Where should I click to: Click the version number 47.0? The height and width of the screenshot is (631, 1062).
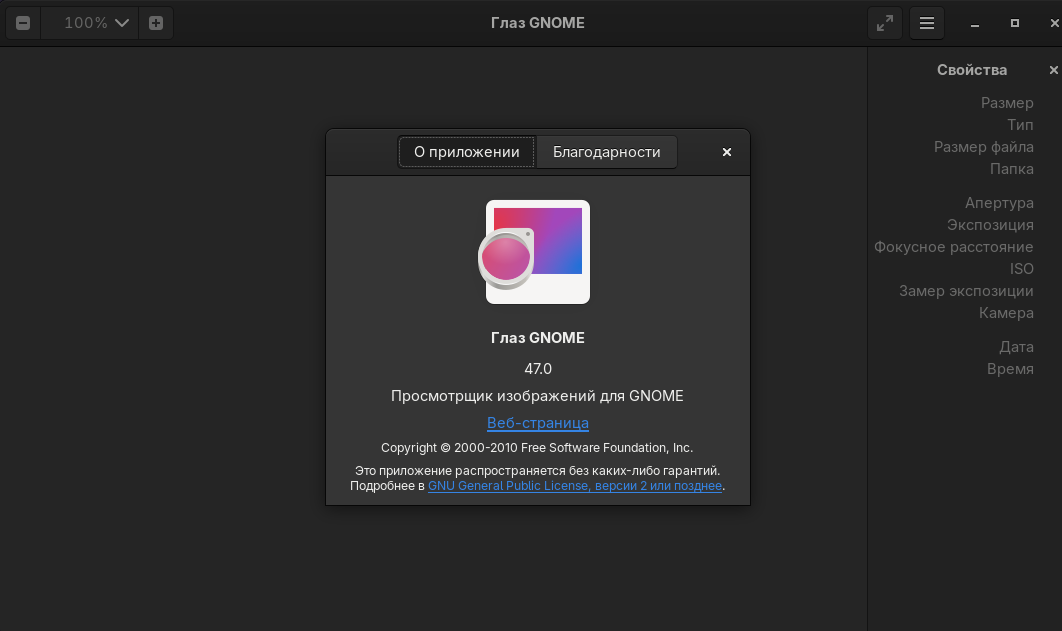coord(538,369)
